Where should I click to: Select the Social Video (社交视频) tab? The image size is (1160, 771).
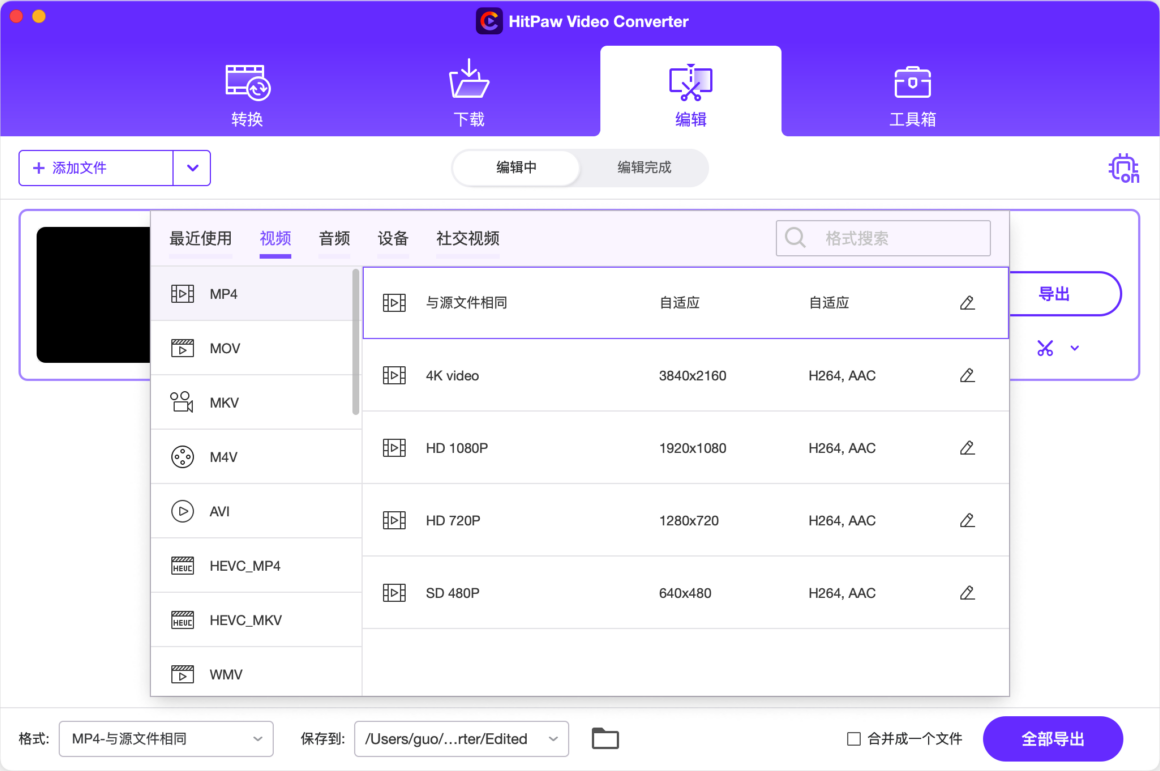pyautogui.click(x=468, y=238)
